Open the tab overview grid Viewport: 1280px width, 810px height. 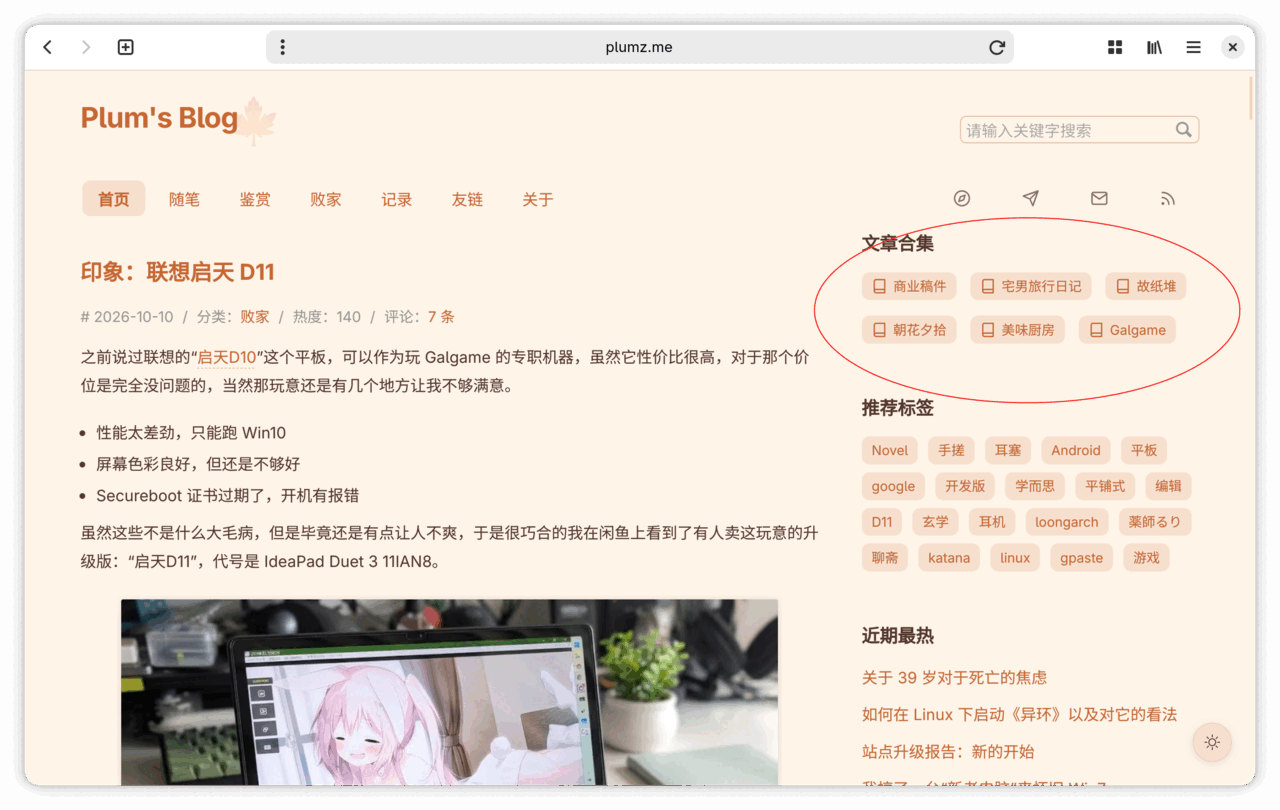(x=1115, y=47)
